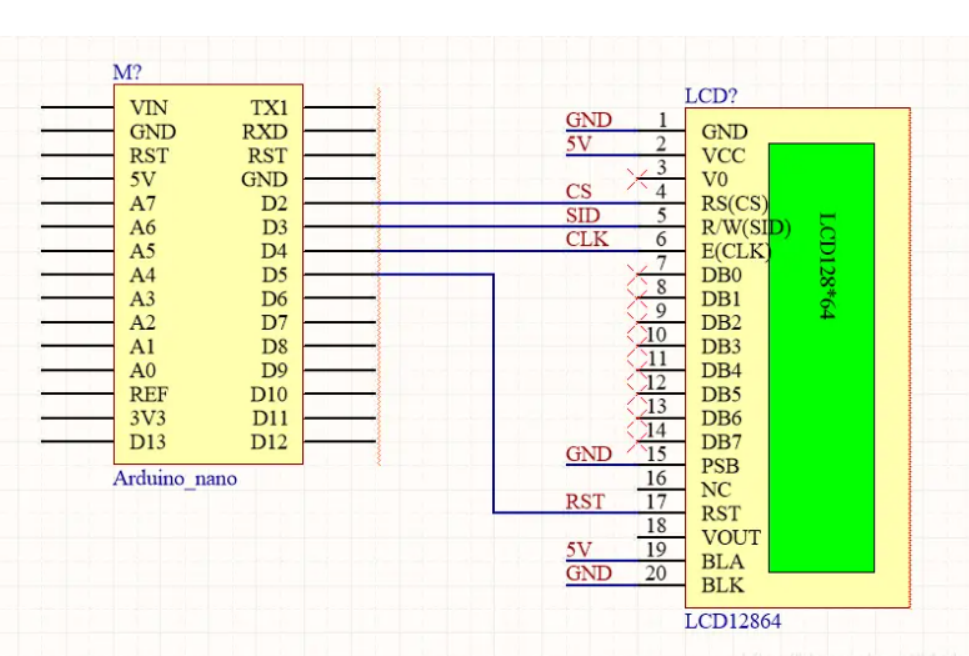
Task: Click the red CS net label
Action: pyautogui.click(x=578, y=192)
